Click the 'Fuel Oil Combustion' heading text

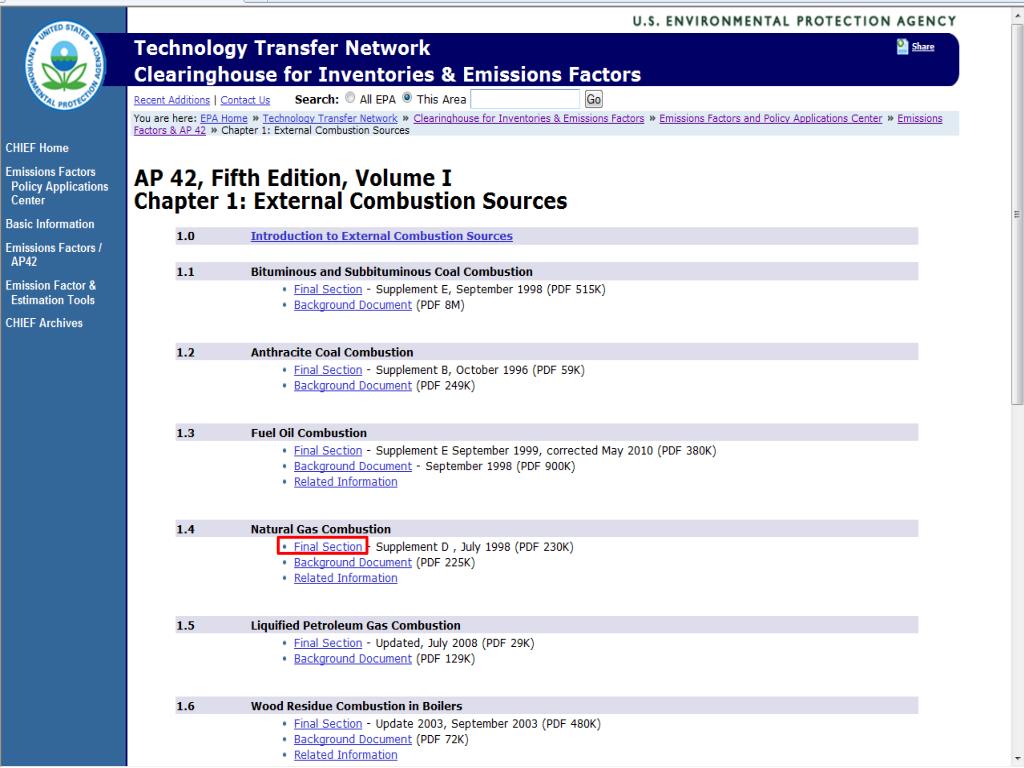(309, 433)
